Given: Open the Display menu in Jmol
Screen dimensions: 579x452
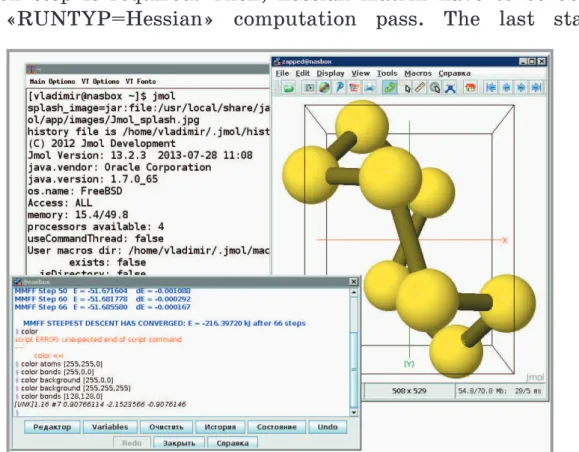Looking at the screenshot, I should (x=330, y=73).
